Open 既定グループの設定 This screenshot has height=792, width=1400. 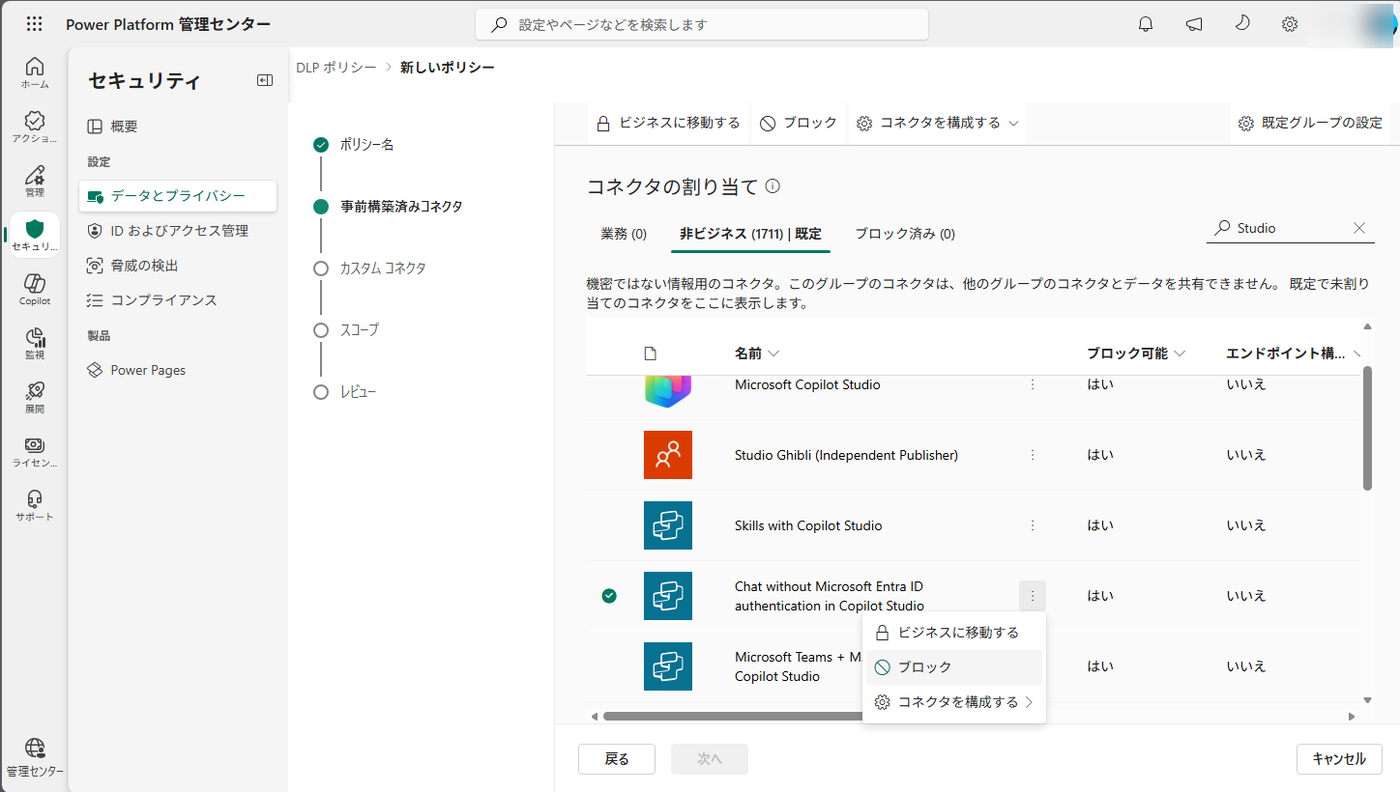(x=1310, y=123)
